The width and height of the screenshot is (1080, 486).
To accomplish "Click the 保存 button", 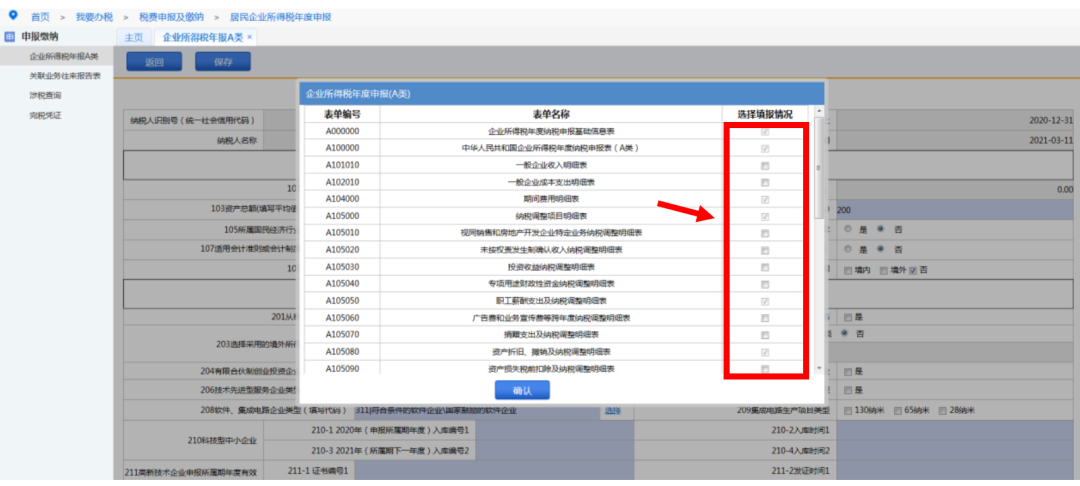I will (222, 61).
